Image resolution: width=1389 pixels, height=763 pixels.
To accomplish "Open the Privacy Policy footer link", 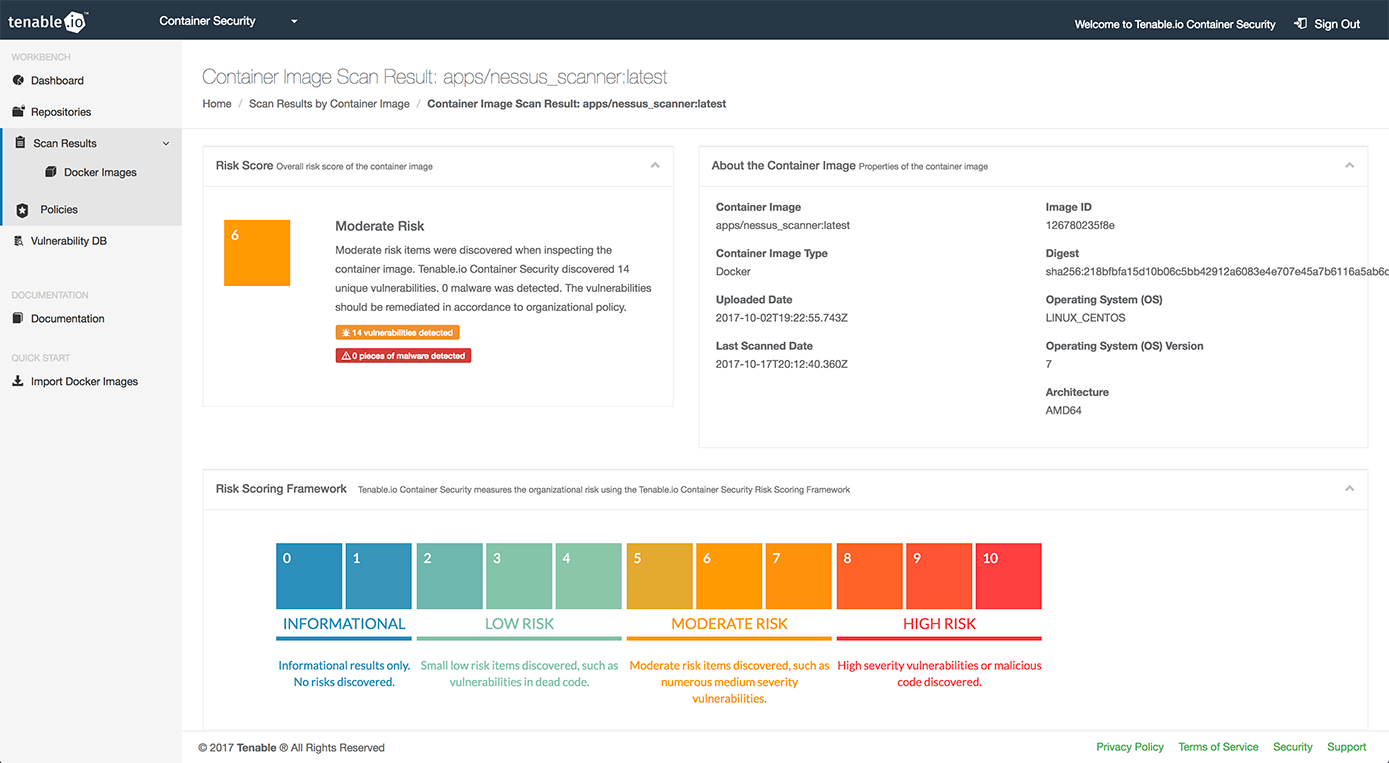I will tap(1130, 747).
